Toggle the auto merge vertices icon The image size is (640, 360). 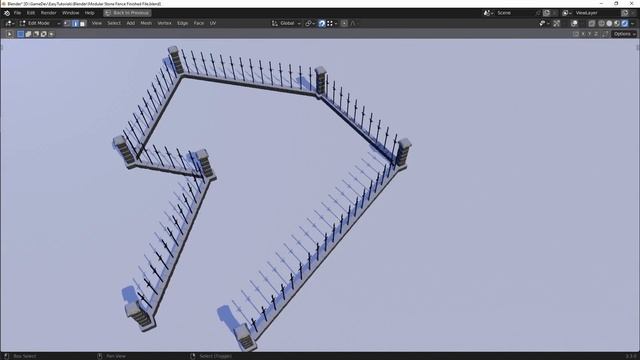(605, 34)
